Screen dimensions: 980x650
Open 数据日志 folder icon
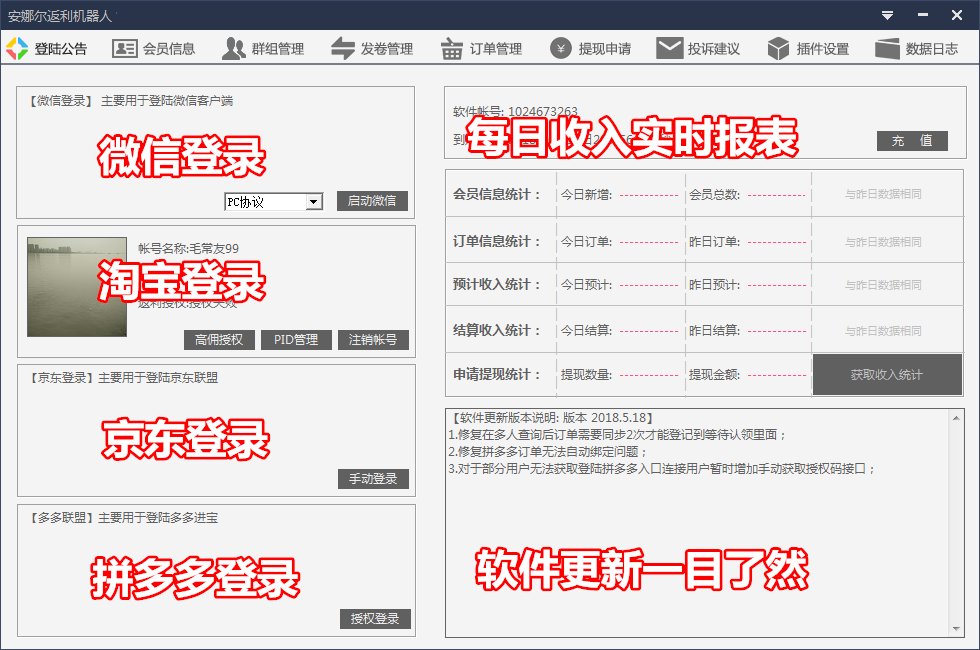[887, 48]
